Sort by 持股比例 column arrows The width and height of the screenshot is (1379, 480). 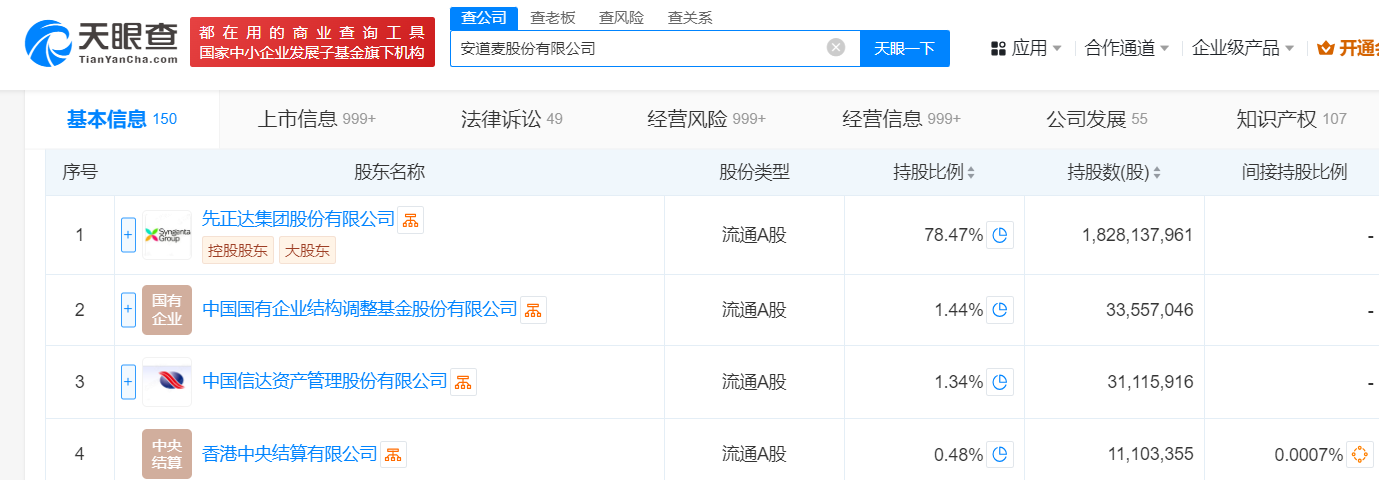(x=971, y=173)
